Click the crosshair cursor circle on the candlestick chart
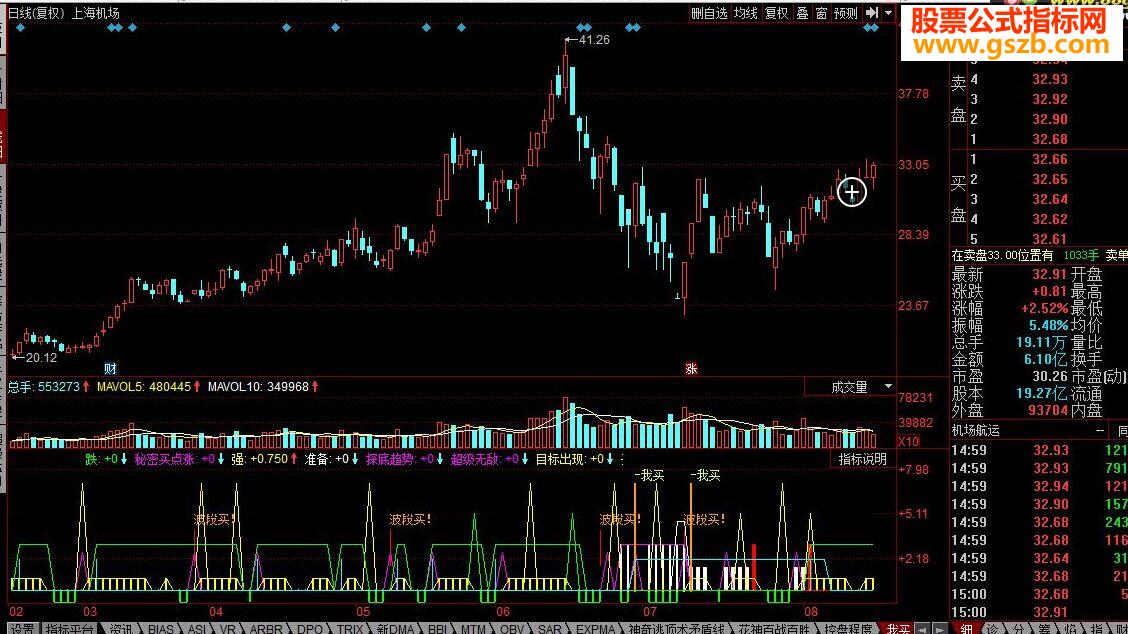 [x=852, y=192]
